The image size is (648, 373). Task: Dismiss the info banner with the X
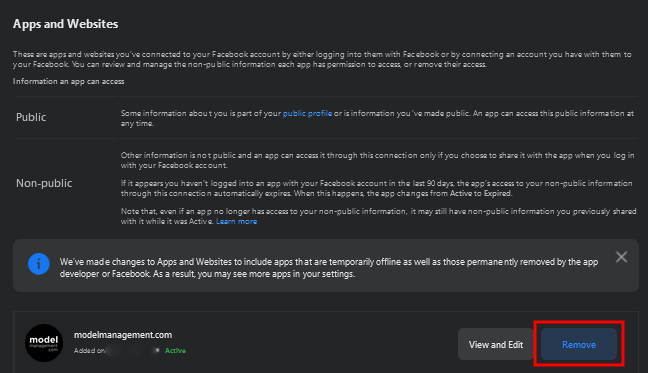tap(621, 257)
